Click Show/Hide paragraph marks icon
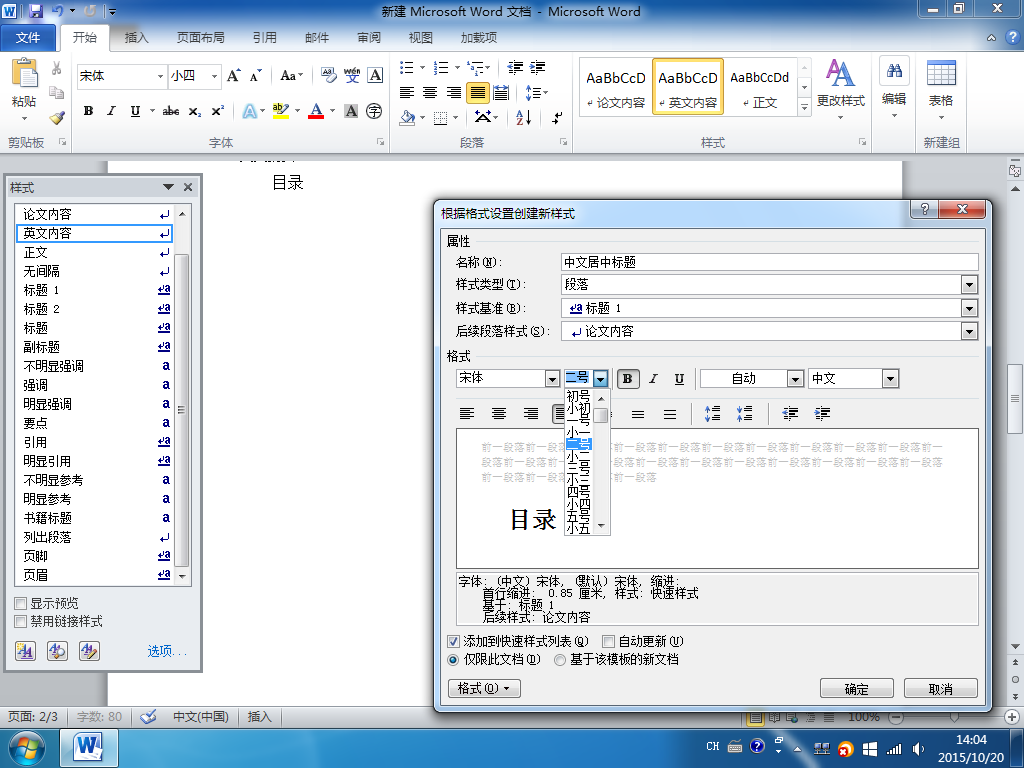This screenshot has width=1024, height=768. point(557,117)
